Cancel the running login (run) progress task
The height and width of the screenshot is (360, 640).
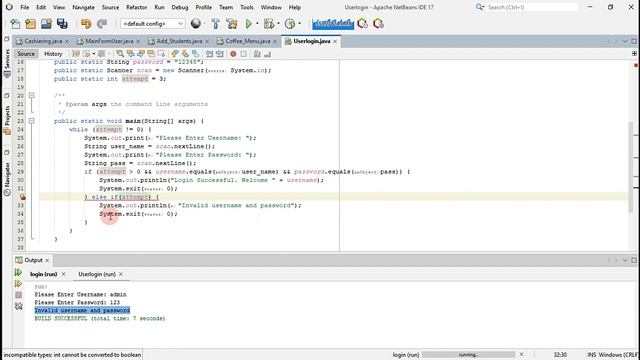[x=522, y=355]
